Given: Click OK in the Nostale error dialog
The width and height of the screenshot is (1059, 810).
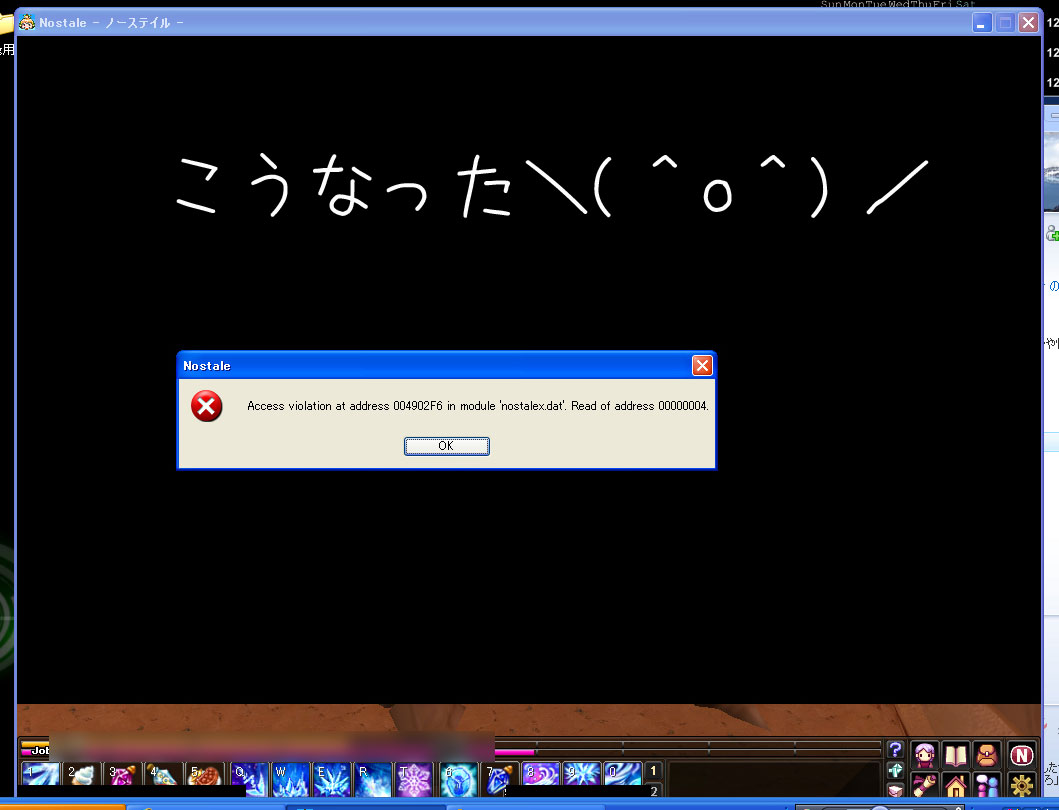Looking at the screenshot, I should [x=446, y=446].
